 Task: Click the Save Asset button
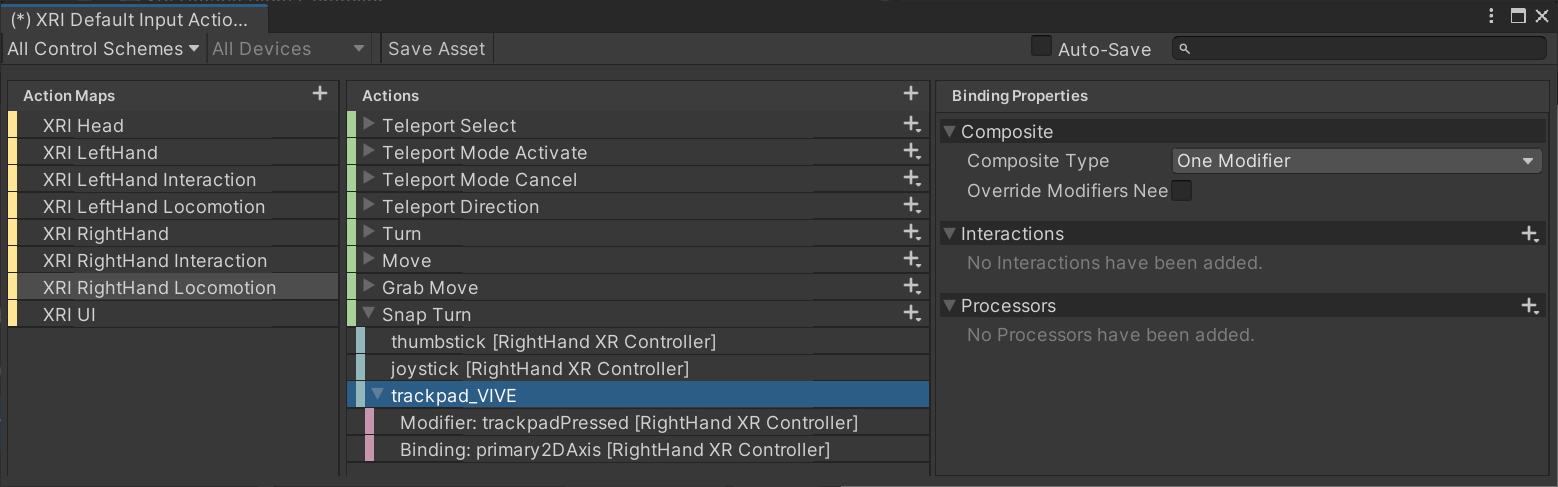[436, 48]
